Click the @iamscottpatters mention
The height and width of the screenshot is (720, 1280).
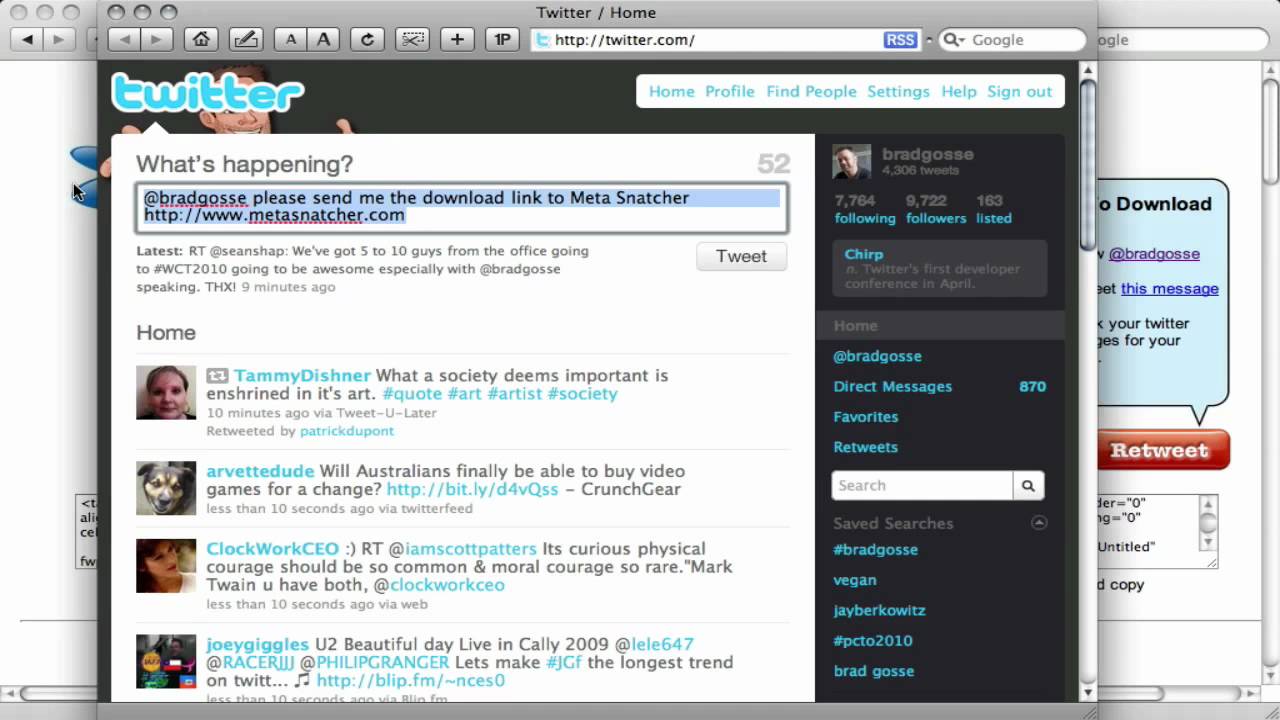462,548
